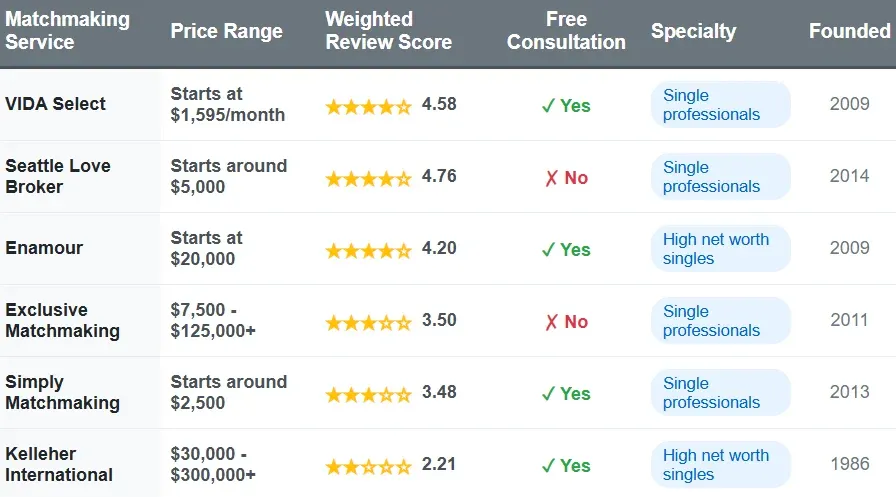Click the green Yes checkmark for VIDA Select
896x497 pixels.
(548, 106)
